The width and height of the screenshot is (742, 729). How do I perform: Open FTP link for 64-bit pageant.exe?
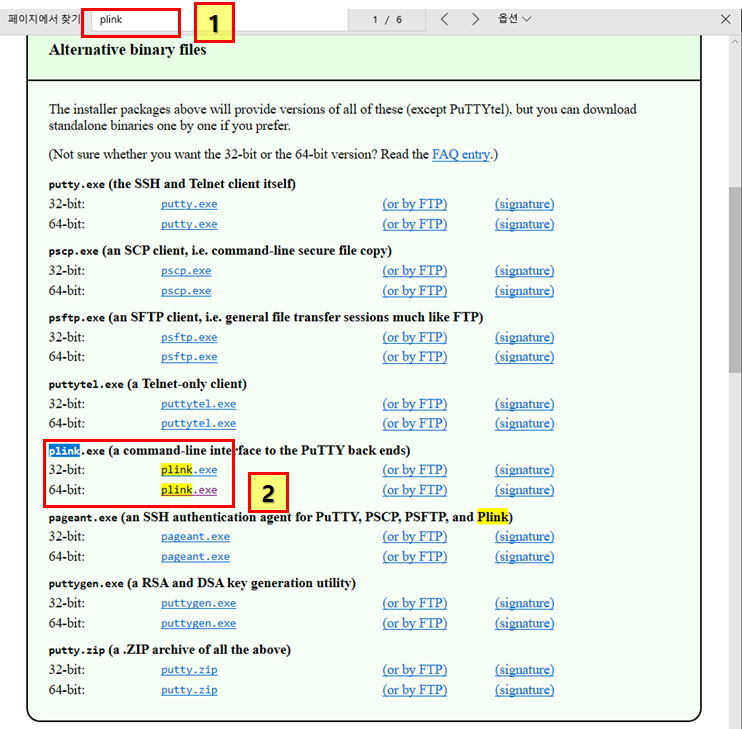[x=415, y=557]
